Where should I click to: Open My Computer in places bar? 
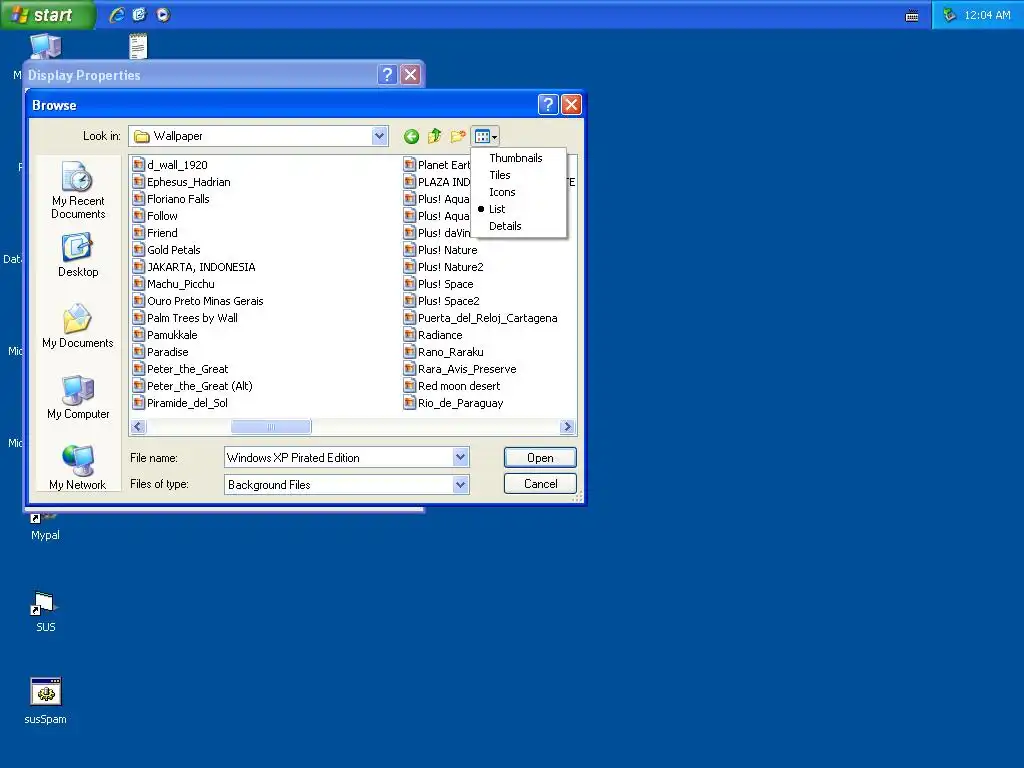pos(78,397)
